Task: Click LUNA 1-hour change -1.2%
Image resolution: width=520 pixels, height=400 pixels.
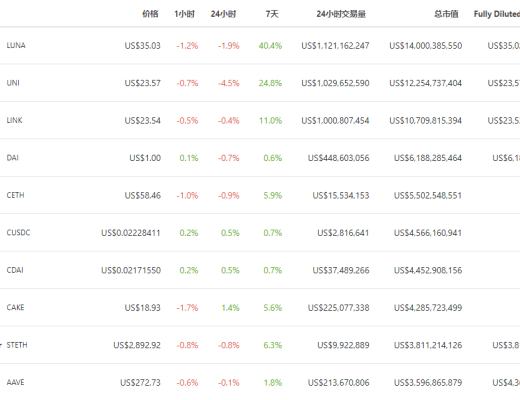Action: [187, 46]
